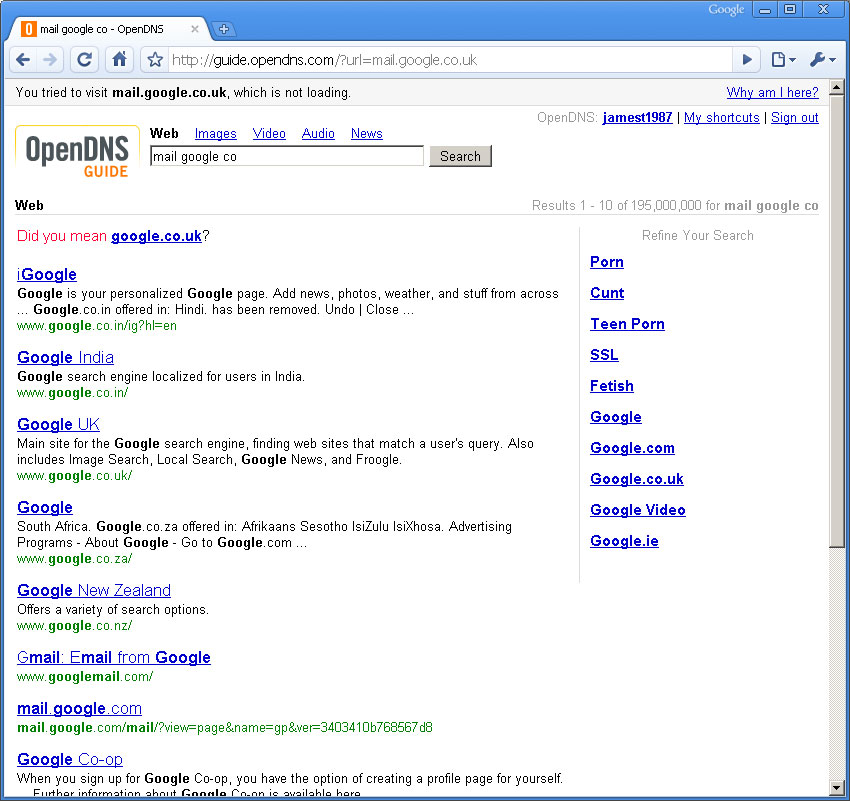Reload the page with the refresh icon

coord(84,60)
